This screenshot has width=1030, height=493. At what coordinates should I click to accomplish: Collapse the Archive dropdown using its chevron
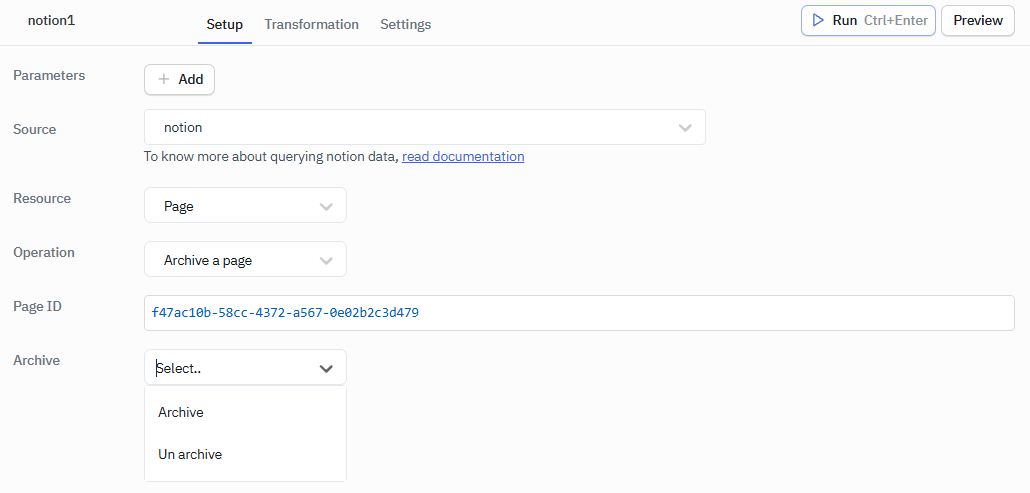pyautogui.click(x=326, y=368)
